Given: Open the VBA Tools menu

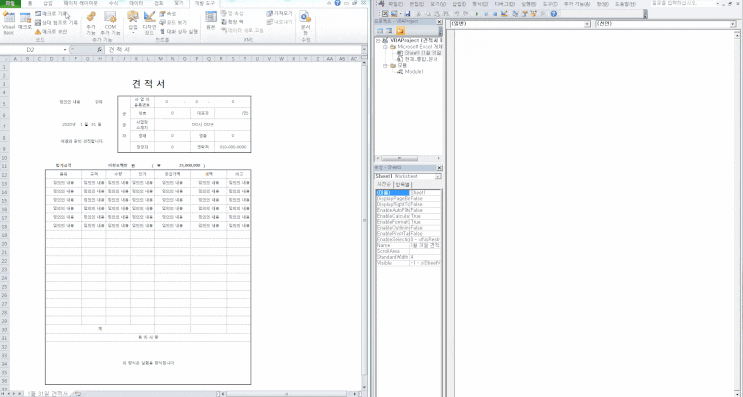Looking at the screenshot, I should [550, 4].
